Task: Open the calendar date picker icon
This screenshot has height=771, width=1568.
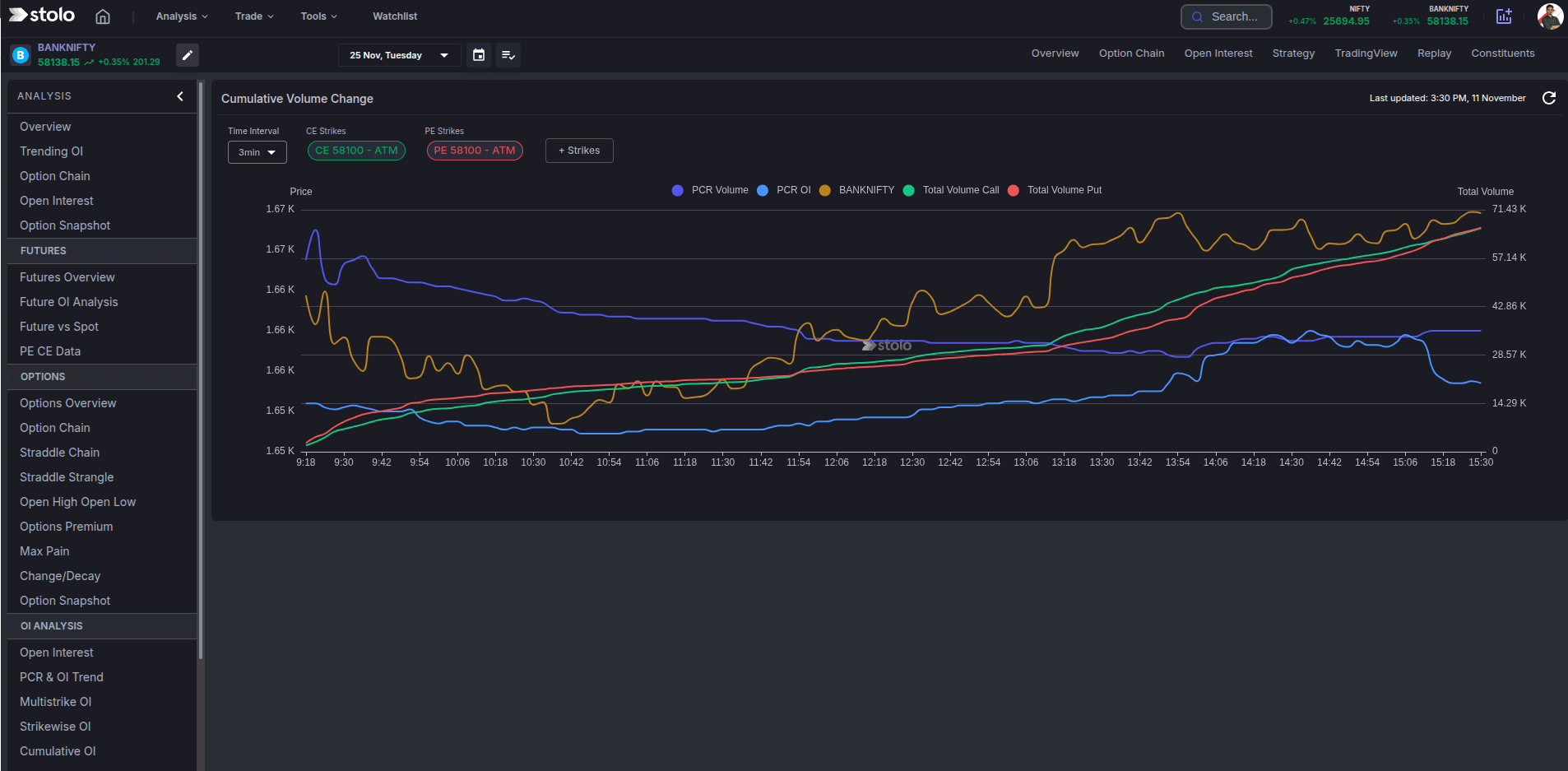Action: tap(478, 55)
